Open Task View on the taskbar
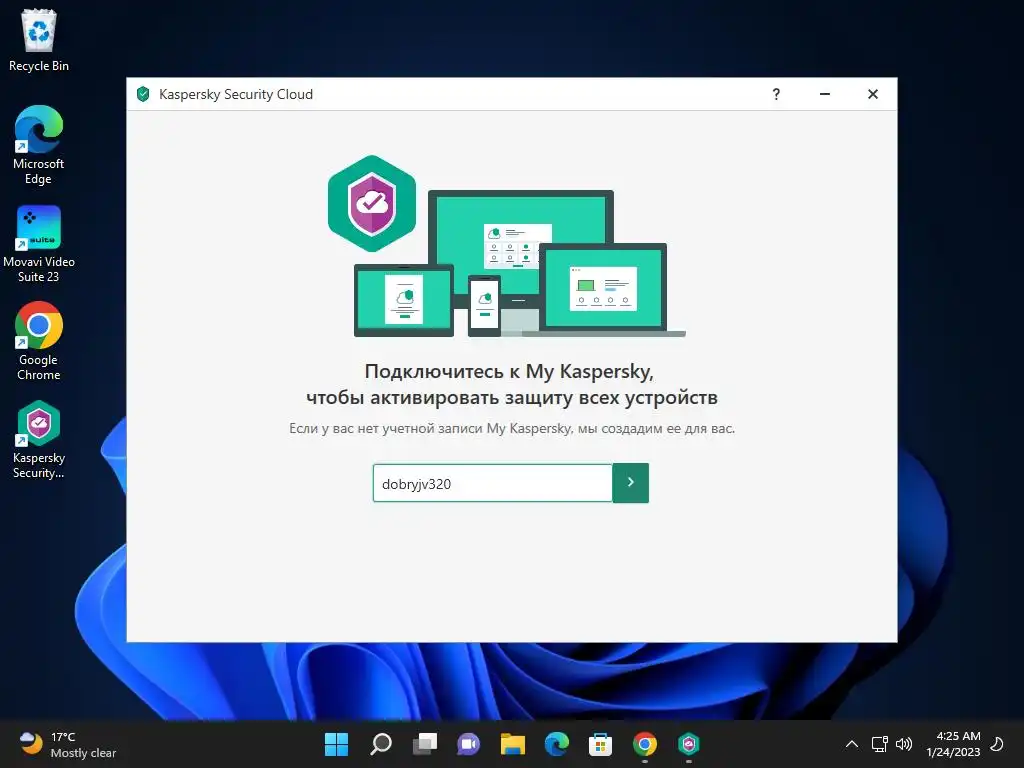 pyautogui.click(x=425, y=744)
